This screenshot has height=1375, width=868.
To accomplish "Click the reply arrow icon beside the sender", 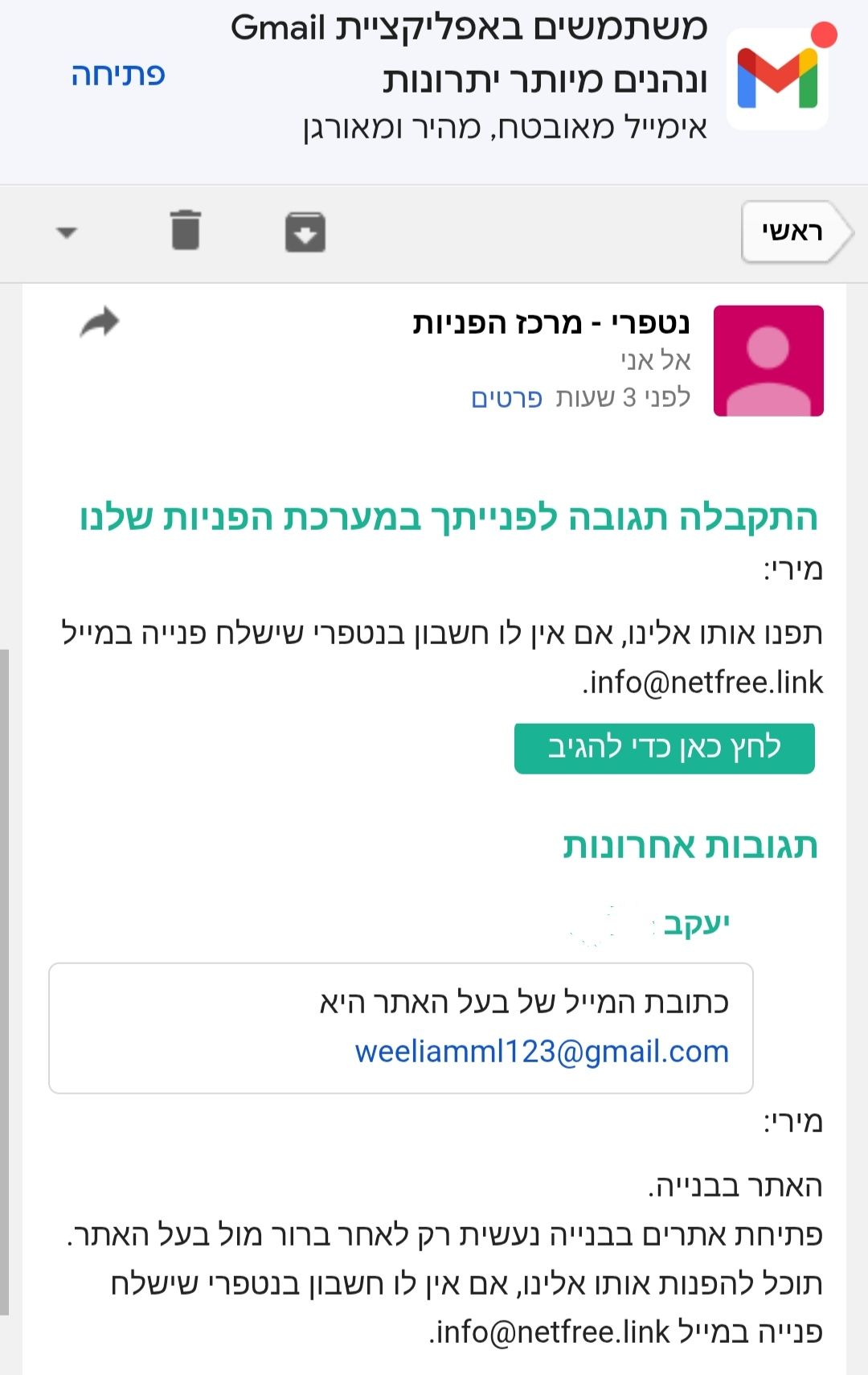I will [100, 323].
